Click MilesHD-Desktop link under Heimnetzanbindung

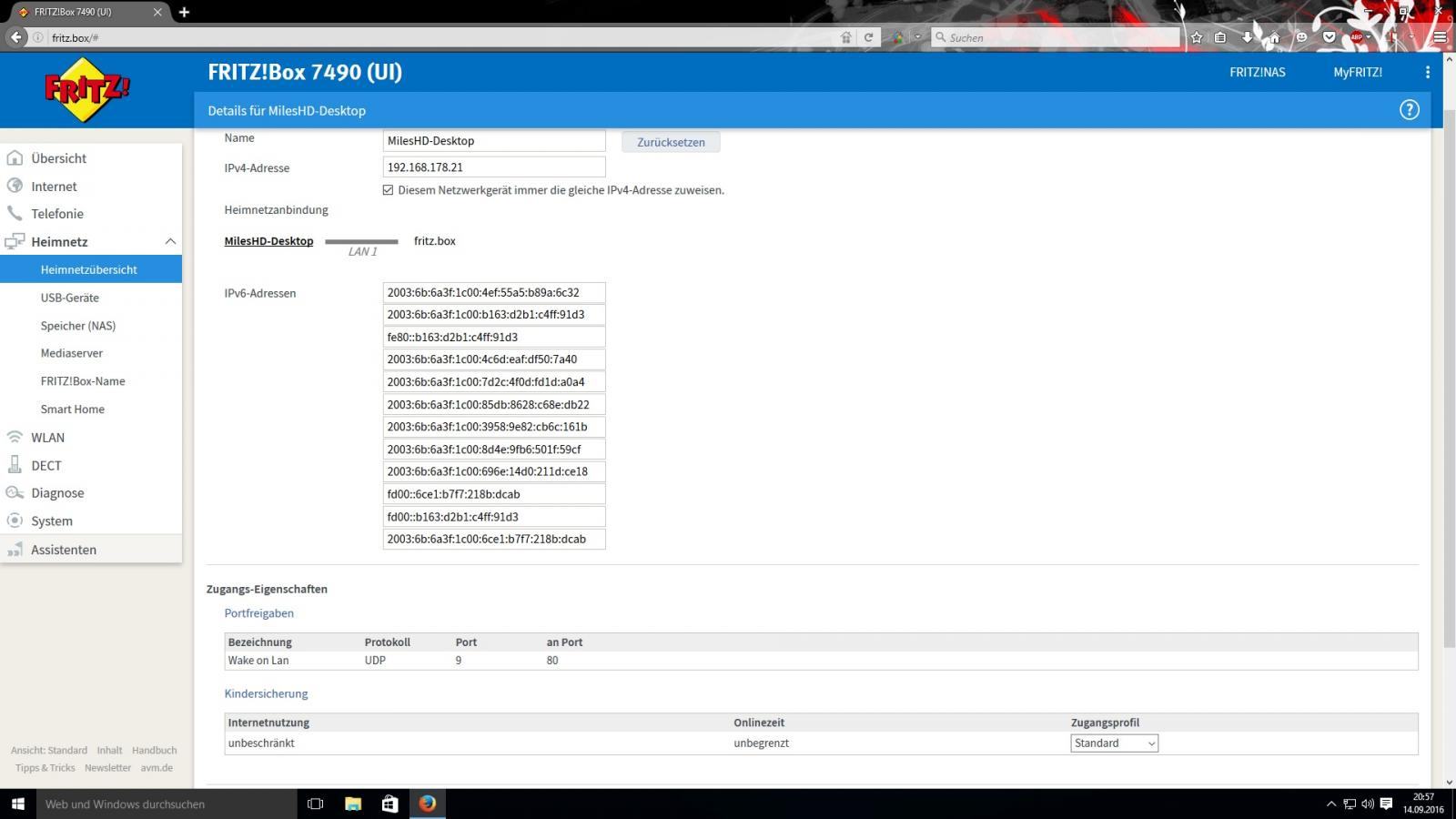pos(268,241)
